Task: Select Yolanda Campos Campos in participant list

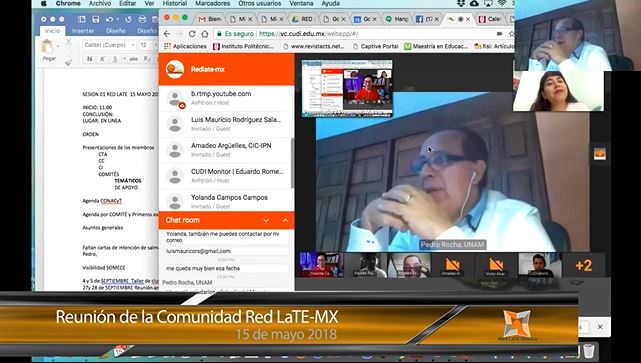Action: pyautogui.click(x=226, y=201)
